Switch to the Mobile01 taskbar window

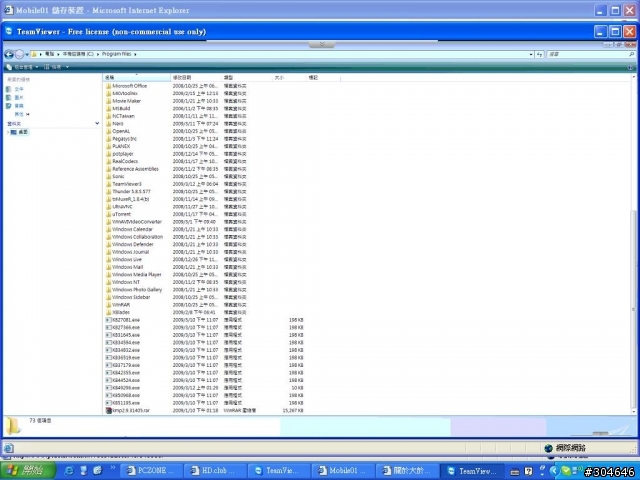342,471
